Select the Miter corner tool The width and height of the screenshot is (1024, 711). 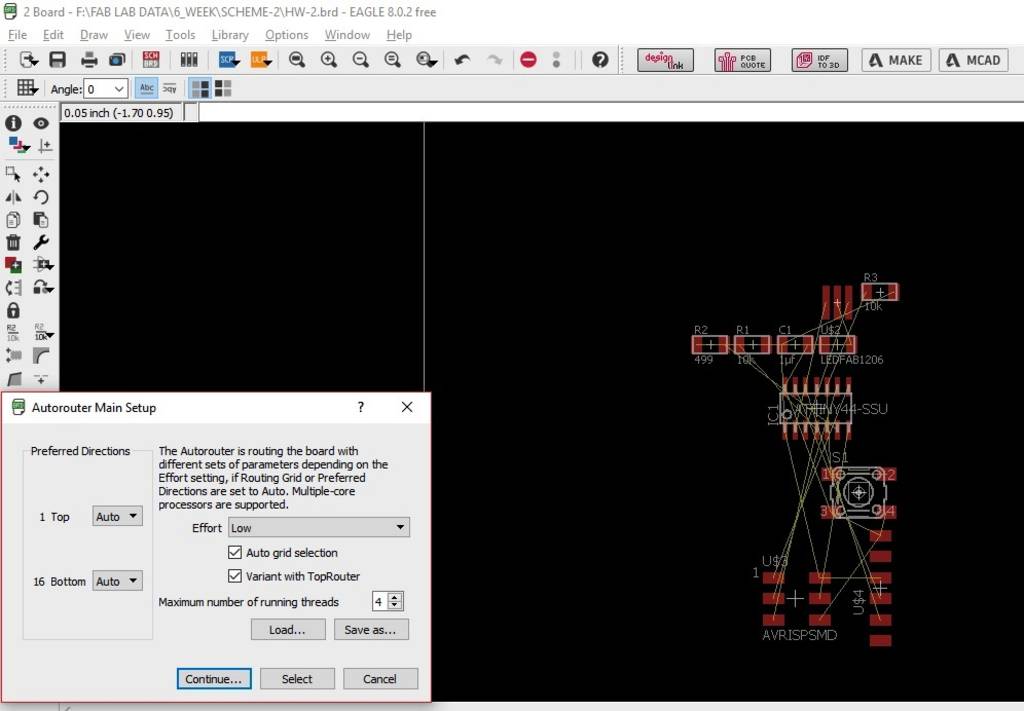[x=41, y=356]
